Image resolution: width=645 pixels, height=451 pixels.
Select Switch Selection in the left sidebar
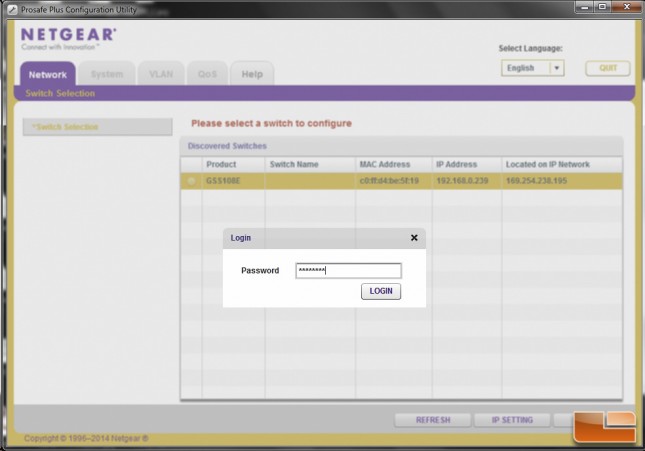[x=97, y=127]
